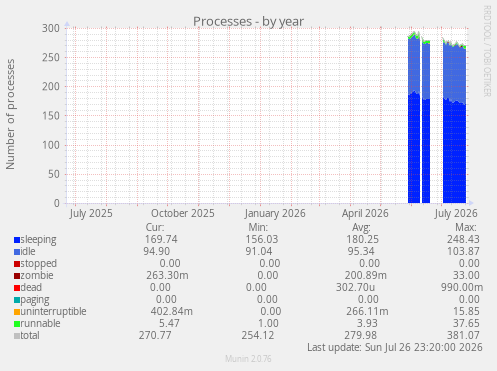The width and height of the screenshot is (497, 371).
Task: Click the 'Avg:' column header
Action: pos(361,227)
